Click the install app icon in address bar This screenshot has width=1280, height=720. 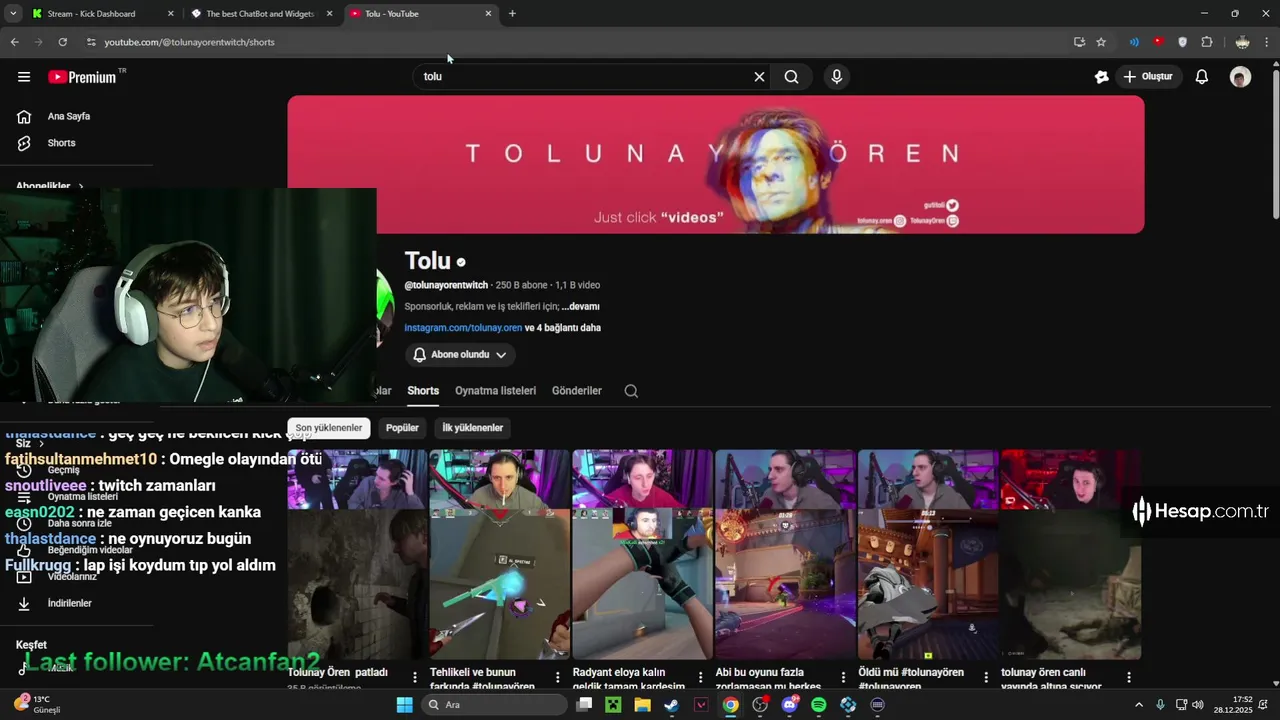coord(1079,42)
